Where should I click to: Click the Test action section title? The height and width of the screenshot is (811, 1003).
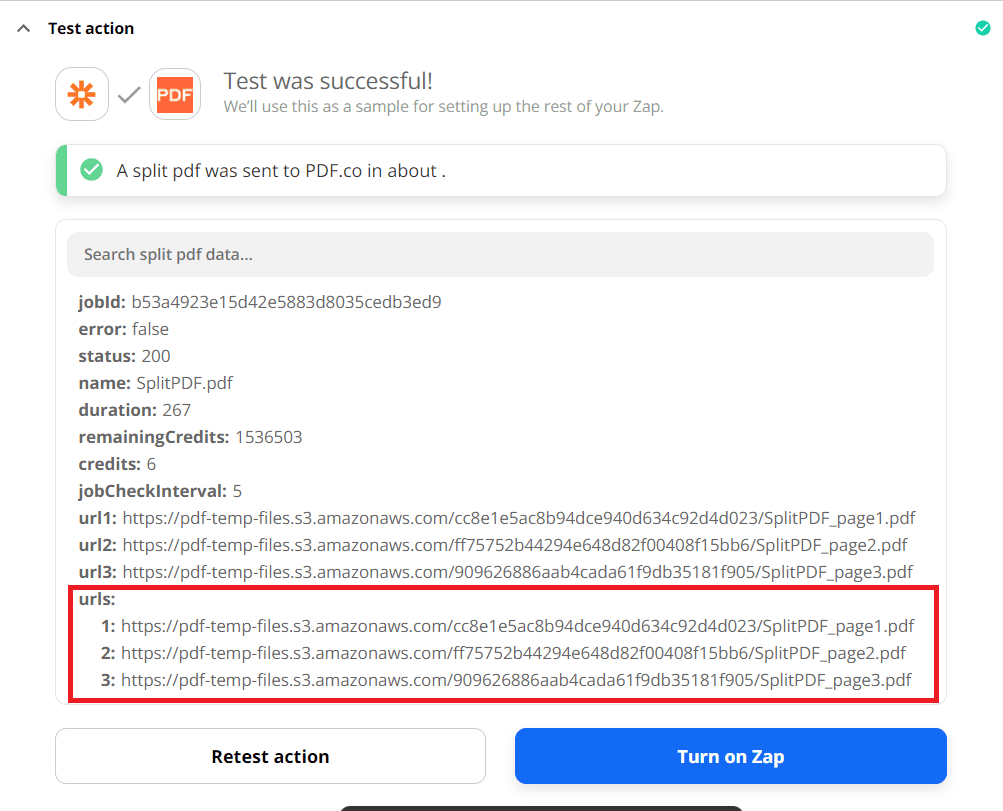91,28
